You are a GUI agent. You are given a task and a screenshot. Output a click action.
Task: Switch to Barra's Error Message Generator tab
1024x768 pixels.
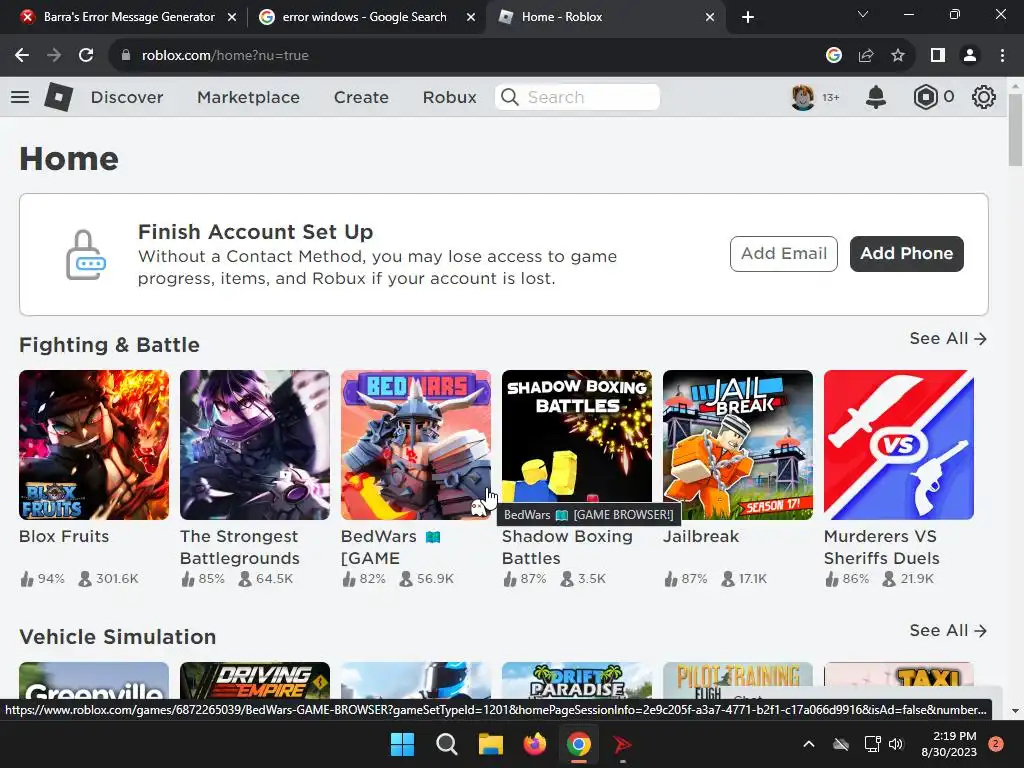tap(129, 17)
